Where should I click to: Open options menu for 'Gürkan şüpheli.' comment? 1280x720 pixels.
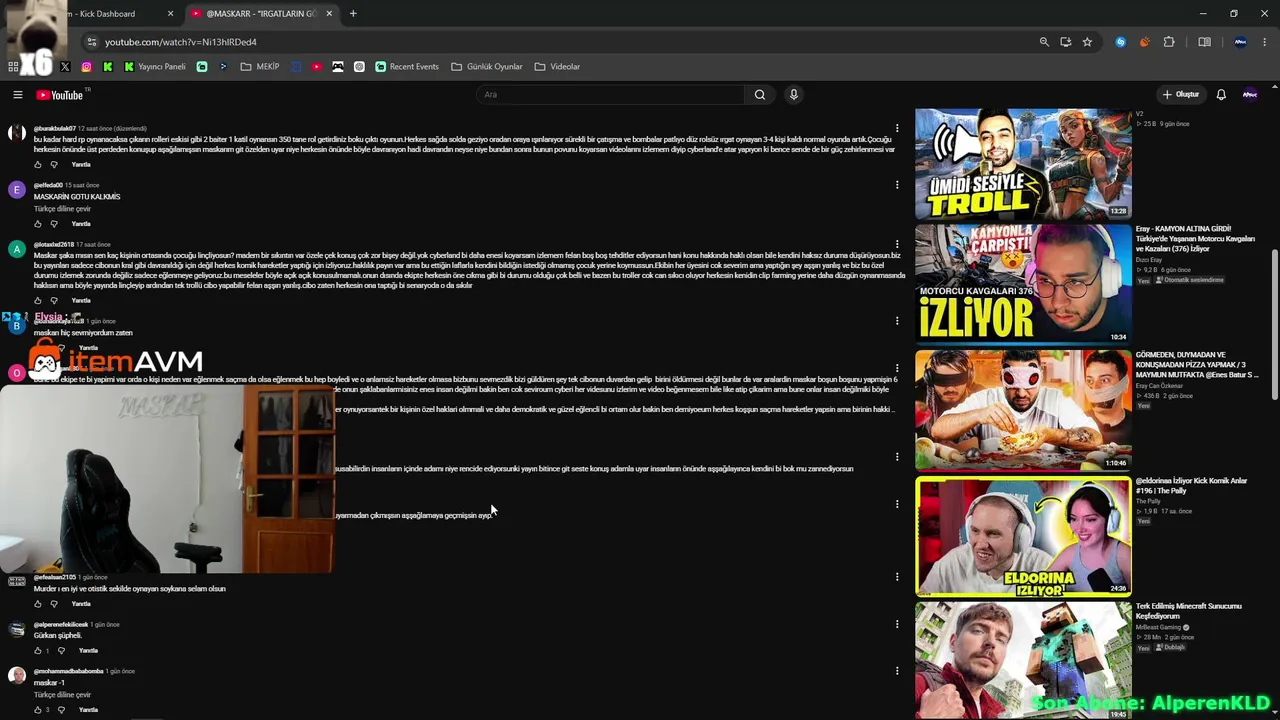pos(897,624)
